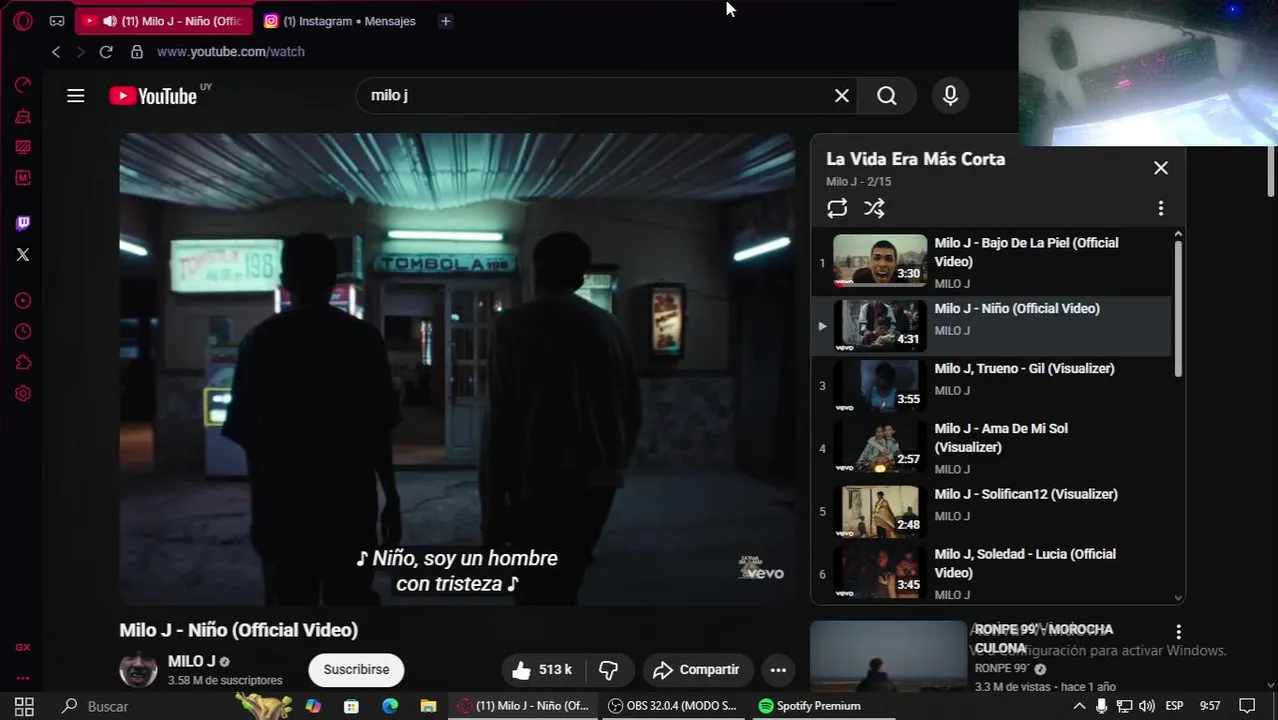
Task: Open MILO J channel avatar
Action: tap(138, 669)
